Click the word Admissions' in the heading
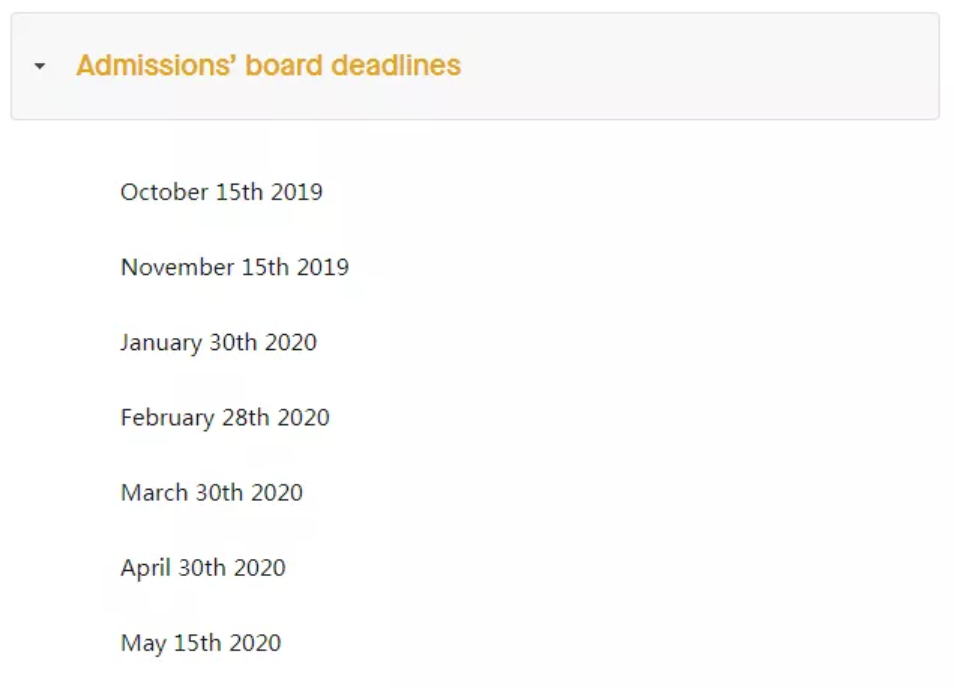Image resolution: width=954 pixels, height=692 pixels. point(156,65)
